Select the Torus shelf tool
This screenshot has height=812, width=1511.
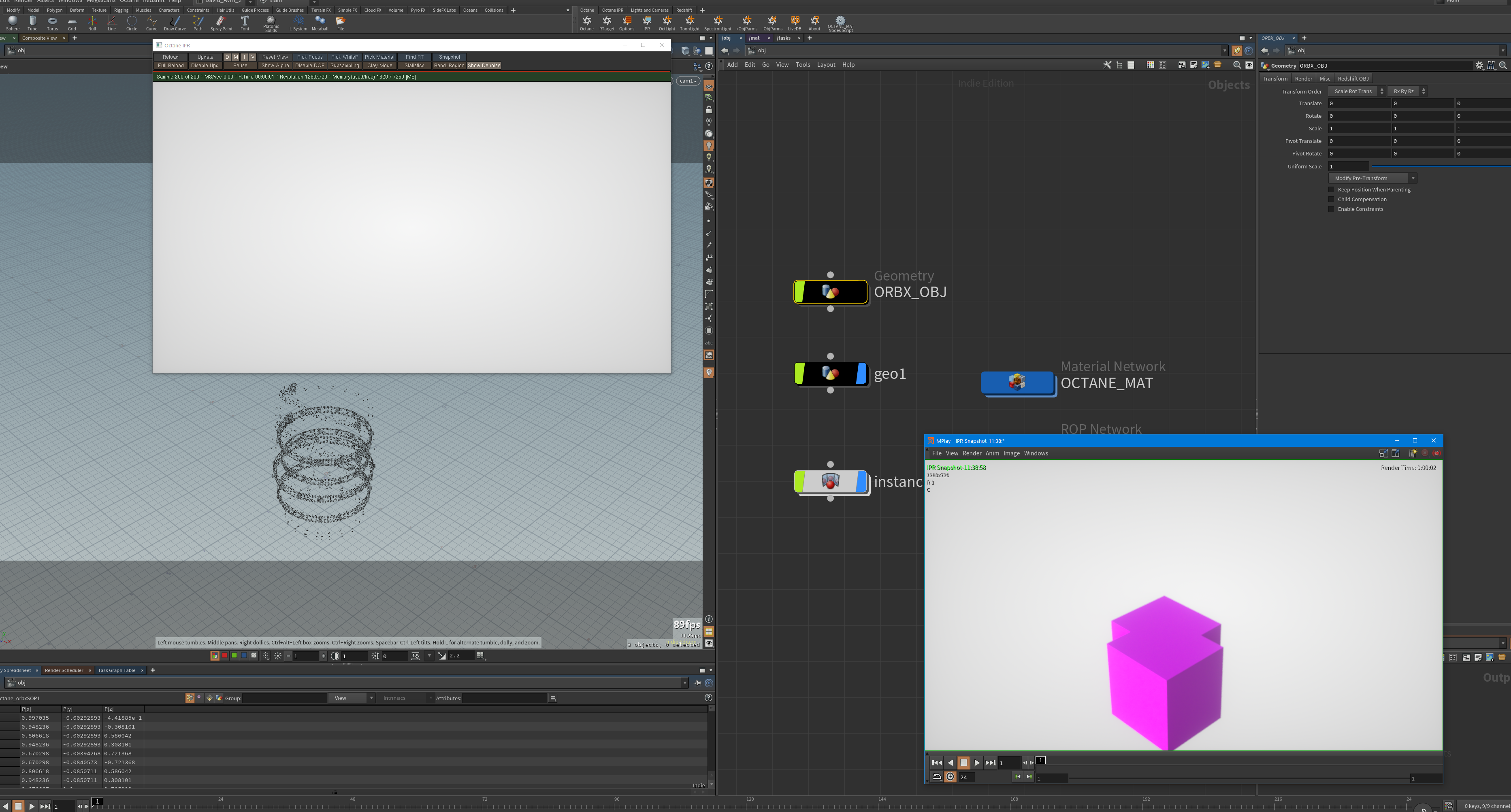click(52, 23)
